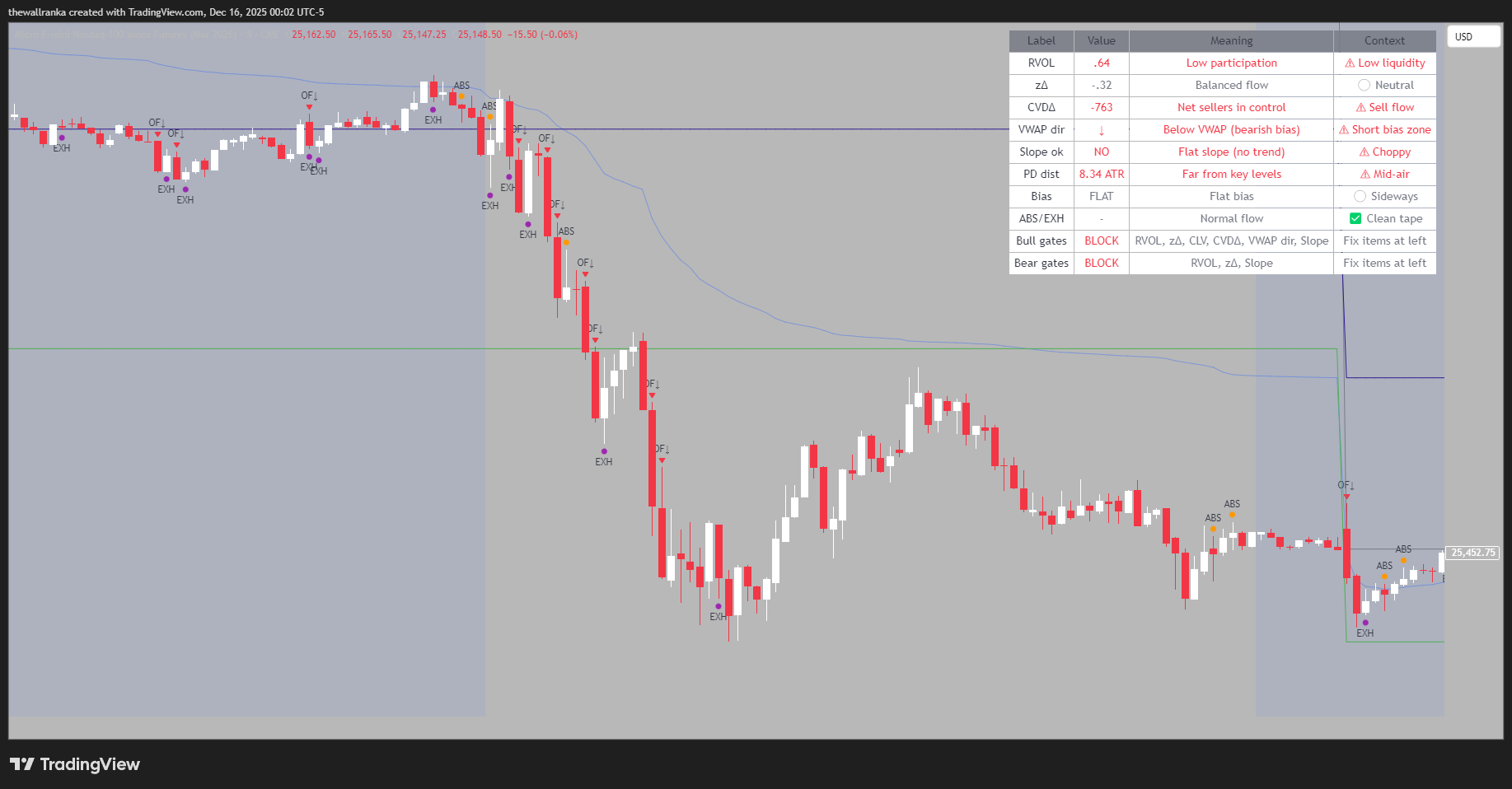
Task: Click the Bear gates 'RVOL, zΔ, Slope' cell
Action: pyautogui.click(x=1231, y=263)
